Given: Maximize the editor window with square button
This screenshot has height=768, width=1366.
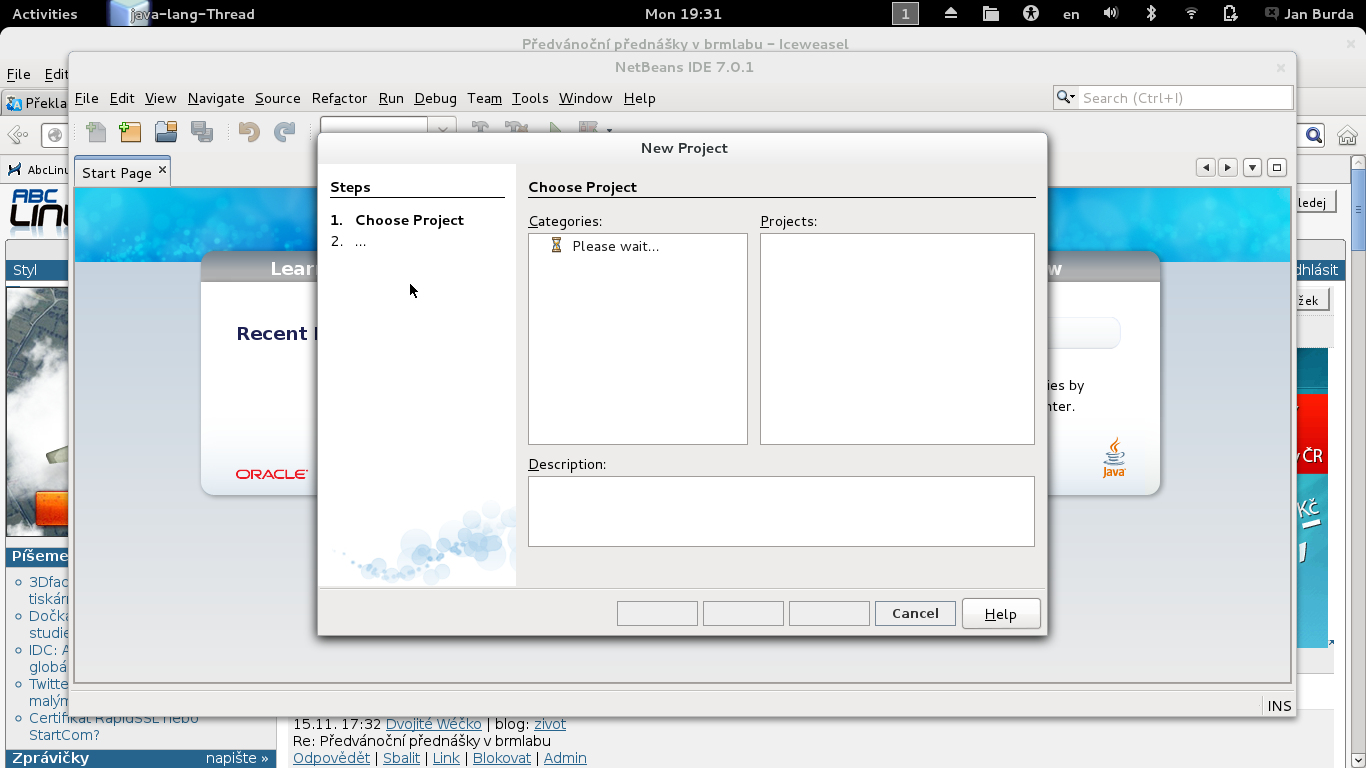Looking at the screenshot, I should click(1277, 167).
